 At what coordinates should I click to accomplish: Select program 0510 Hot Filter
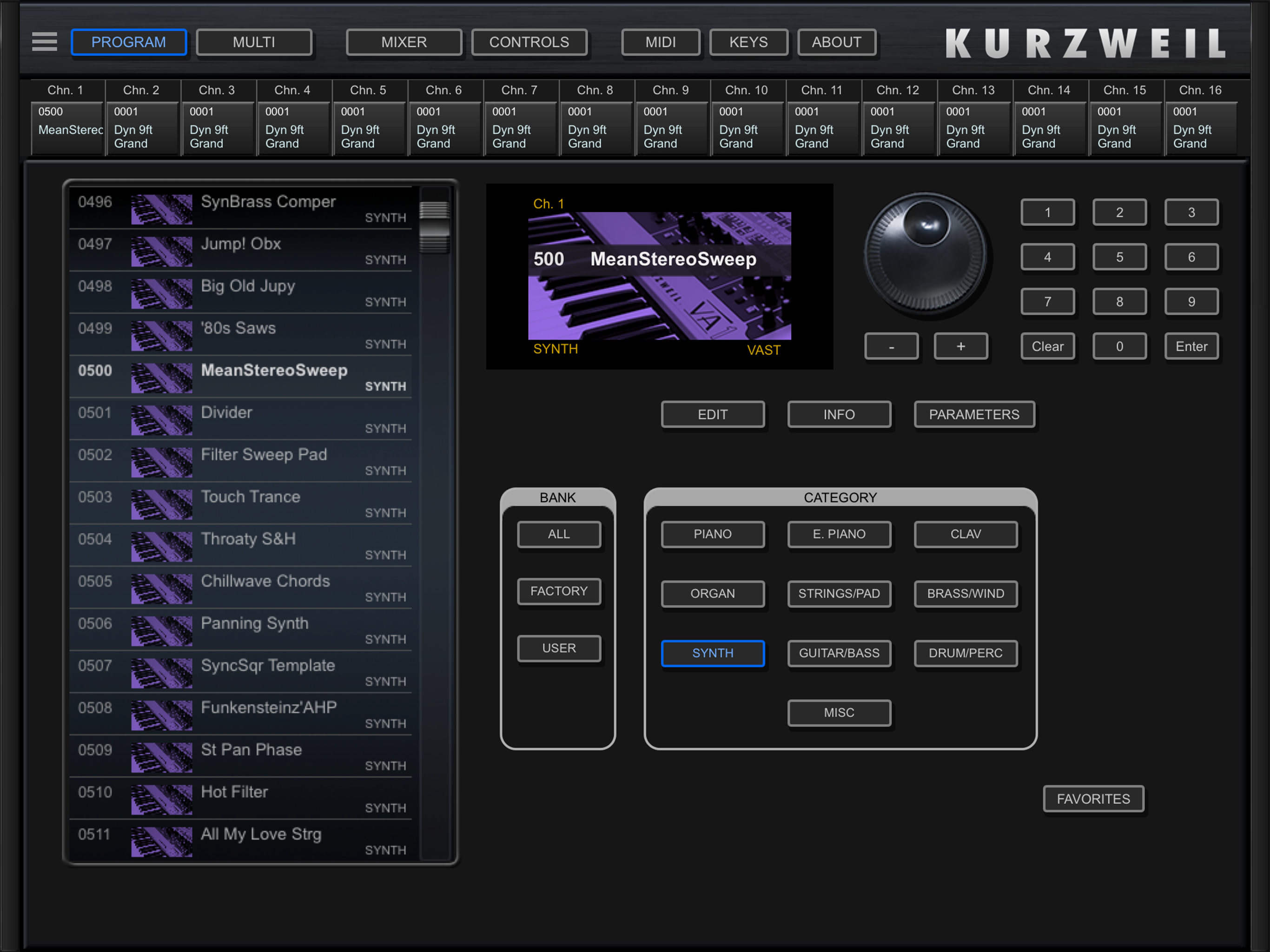[x=240, y=799]
